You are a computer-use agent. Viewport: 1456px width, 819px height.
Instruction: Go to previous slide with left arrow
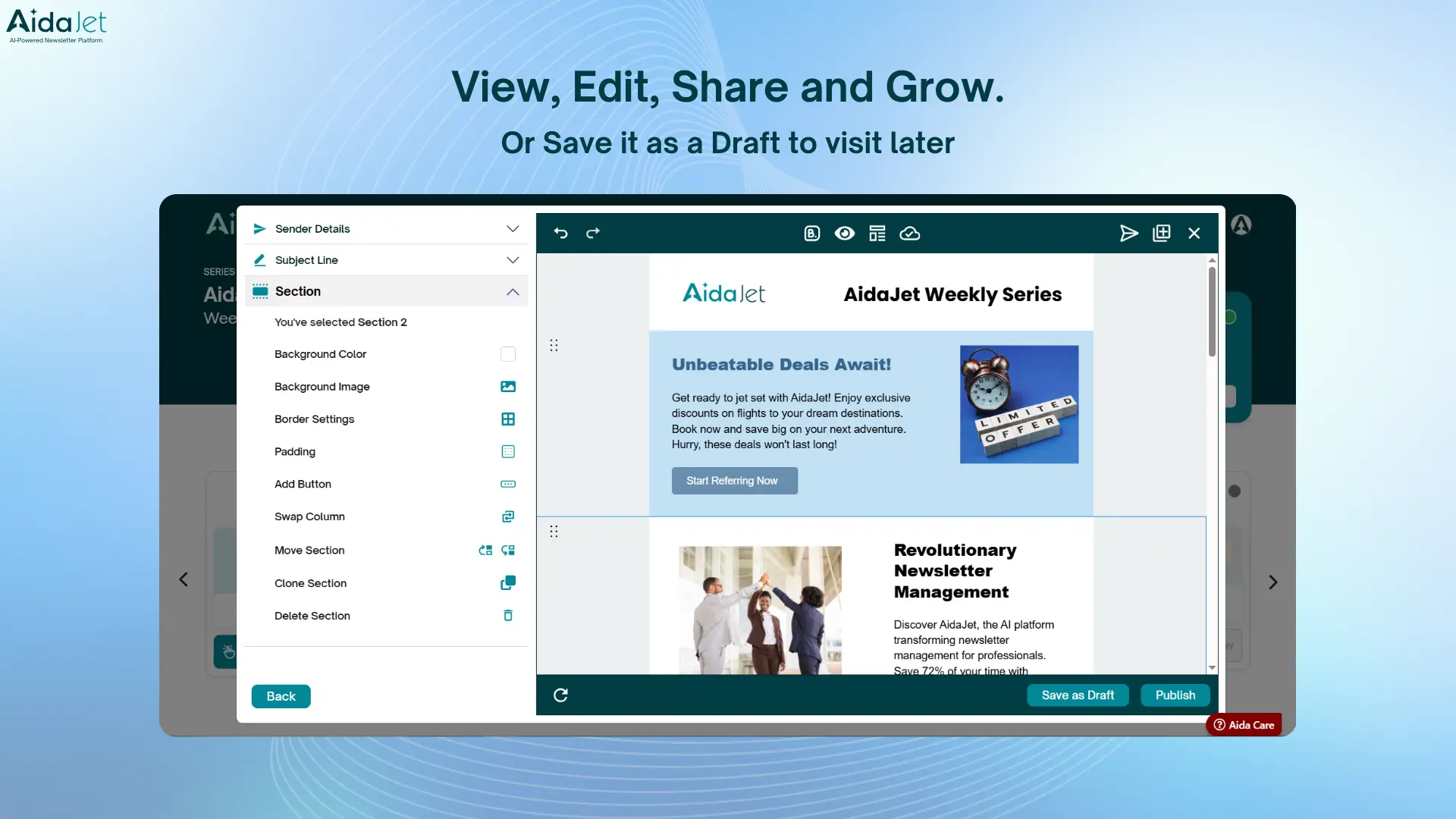pos(184,580)
